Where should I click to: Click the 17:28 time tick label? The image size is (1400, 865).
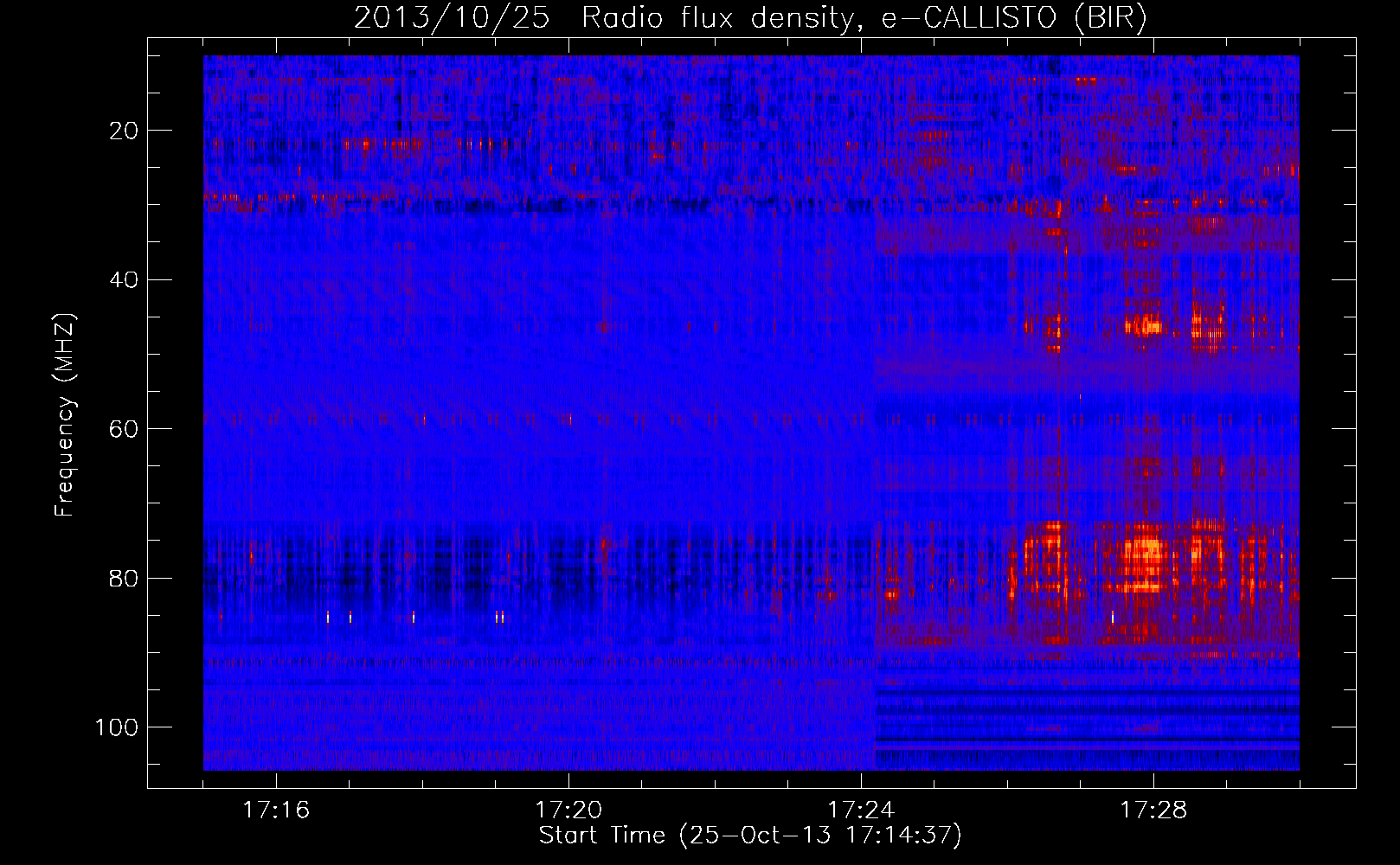tap(1153, 811)
